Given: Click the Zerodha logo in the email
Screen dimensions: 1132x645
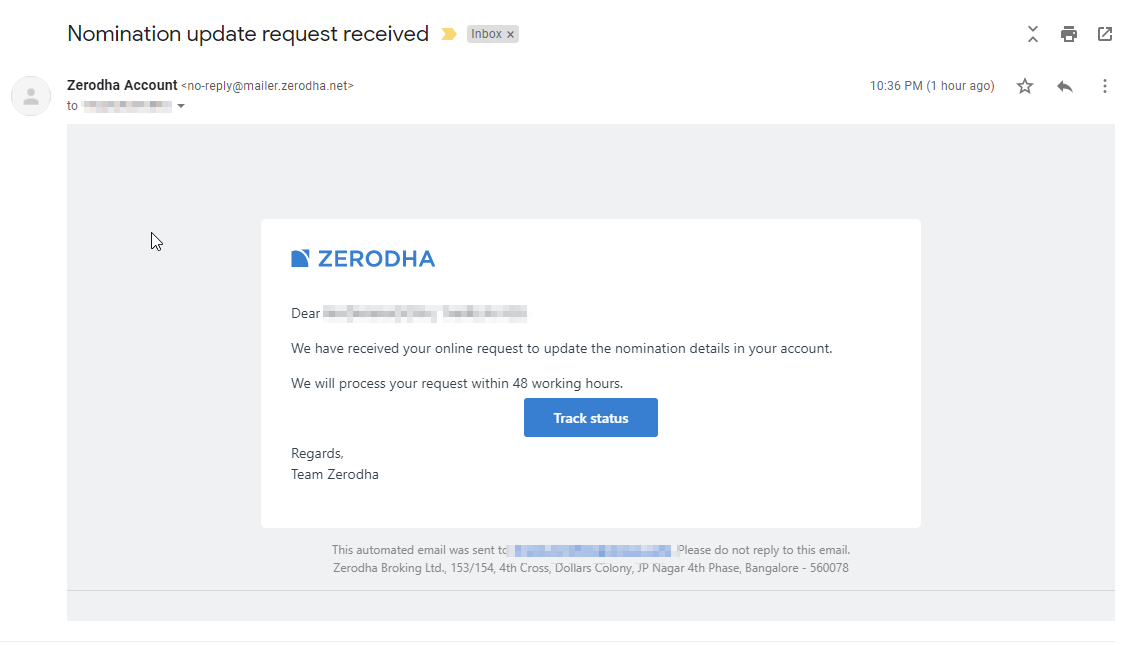Looking at the screenshot, I should point(362,259).
